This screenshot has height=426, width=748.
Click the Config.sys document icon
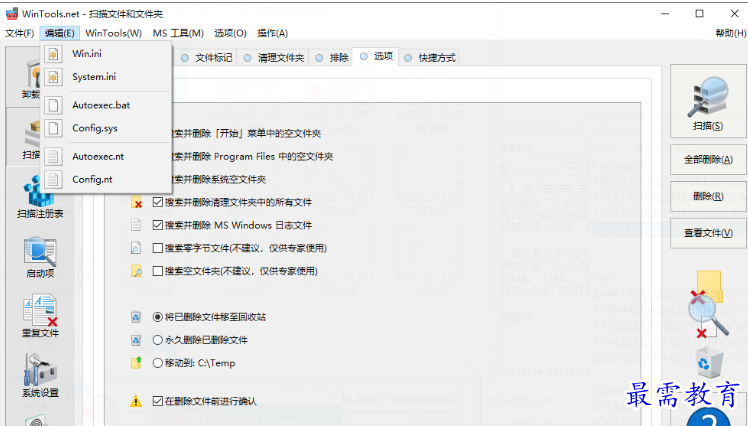[x=53, y=128]
